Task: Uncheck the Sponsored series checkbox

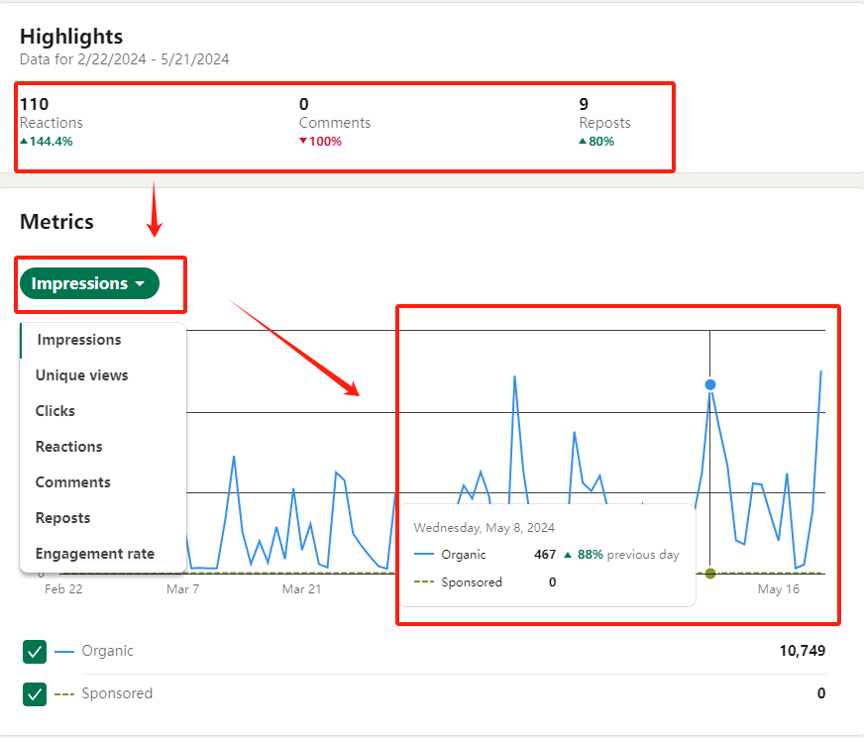Action: tap(35, 694)
